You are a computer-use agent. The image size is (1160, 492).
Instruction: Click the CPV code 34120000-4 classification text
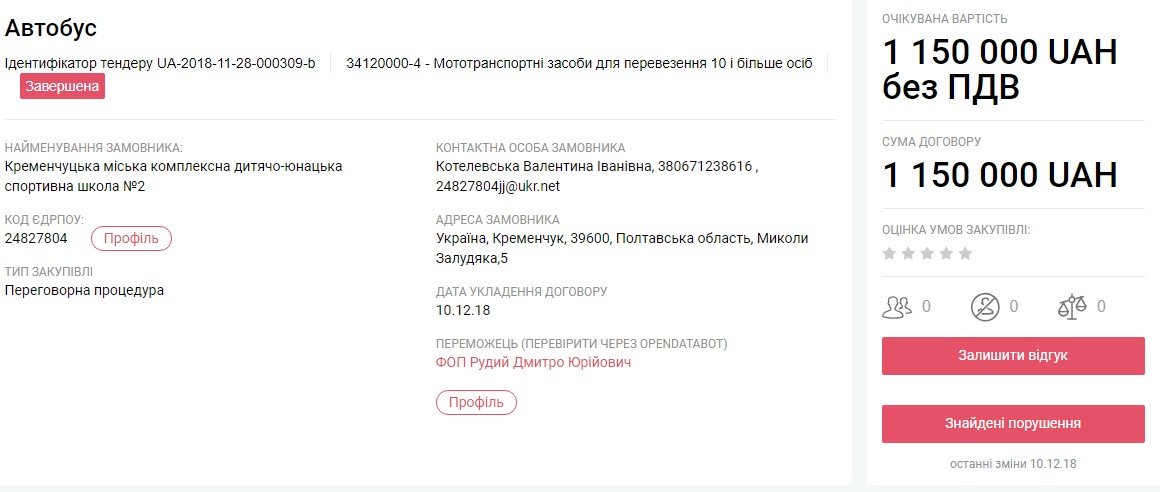pyautogui.click(x=579, y=63)
